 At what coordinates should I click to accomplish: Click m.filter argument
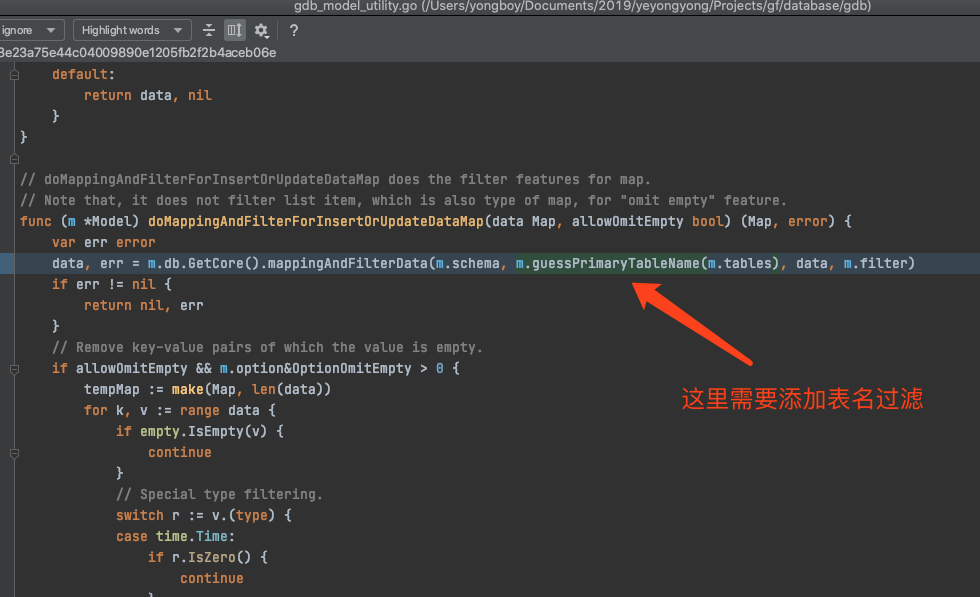[x=875, y=263]
